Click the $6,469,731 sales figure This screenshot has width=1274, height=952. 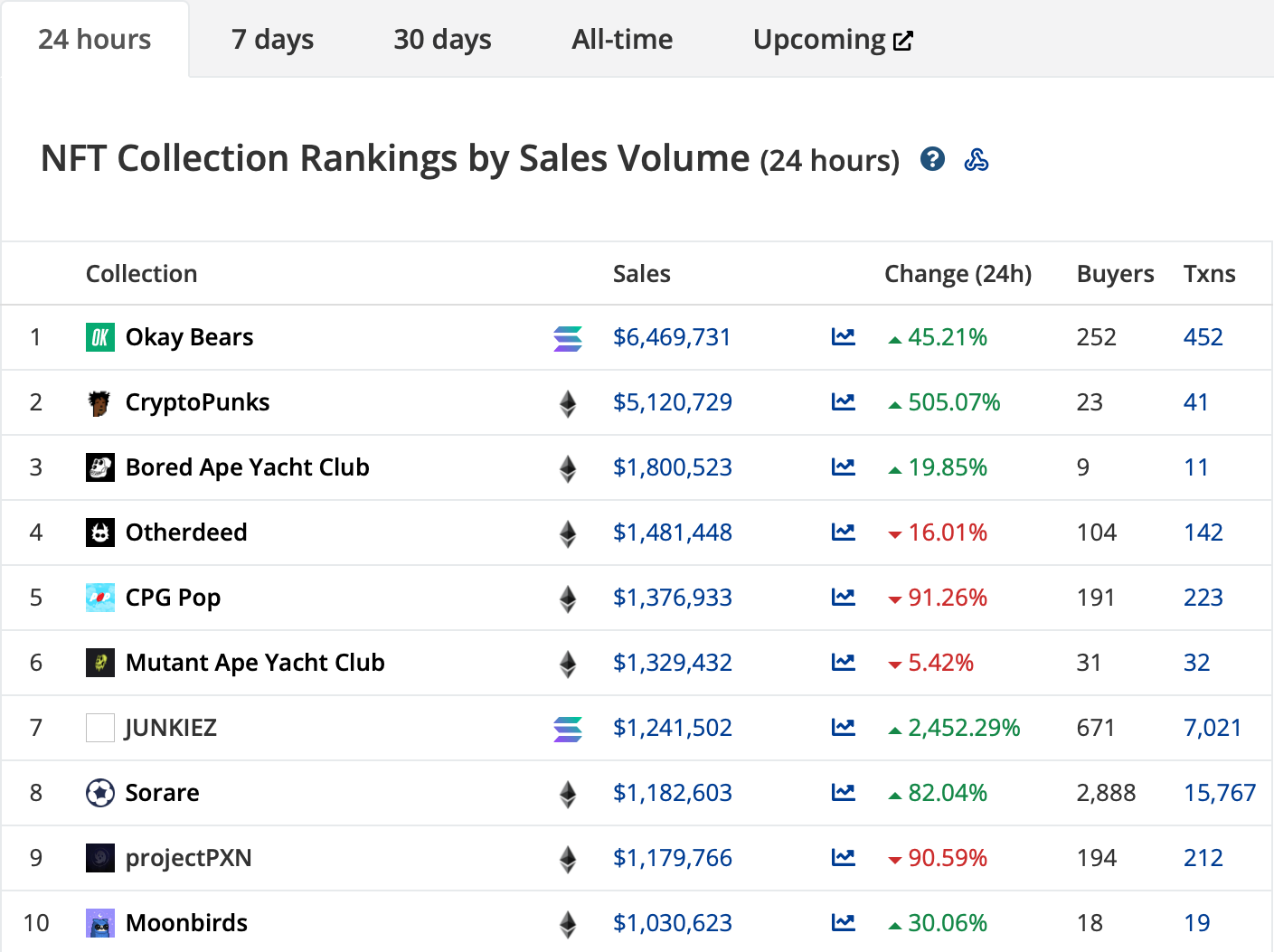(x=672, y=337)
